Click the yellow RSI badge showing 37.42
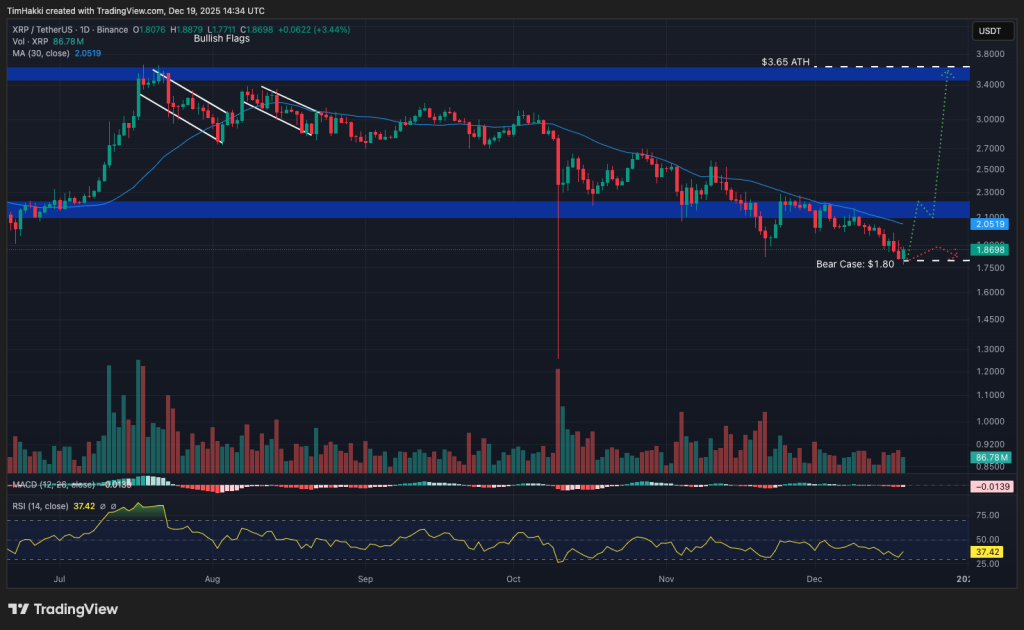1024x630 pixels. tap(988, 551)
